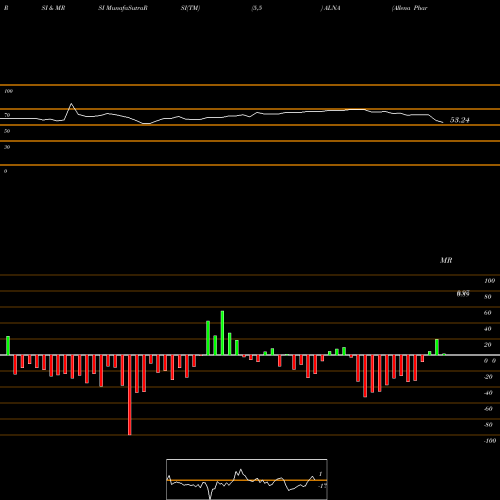500x500 pixels.
Task: Click the tallest green bar in MR chart
Action: pos(222,333)
